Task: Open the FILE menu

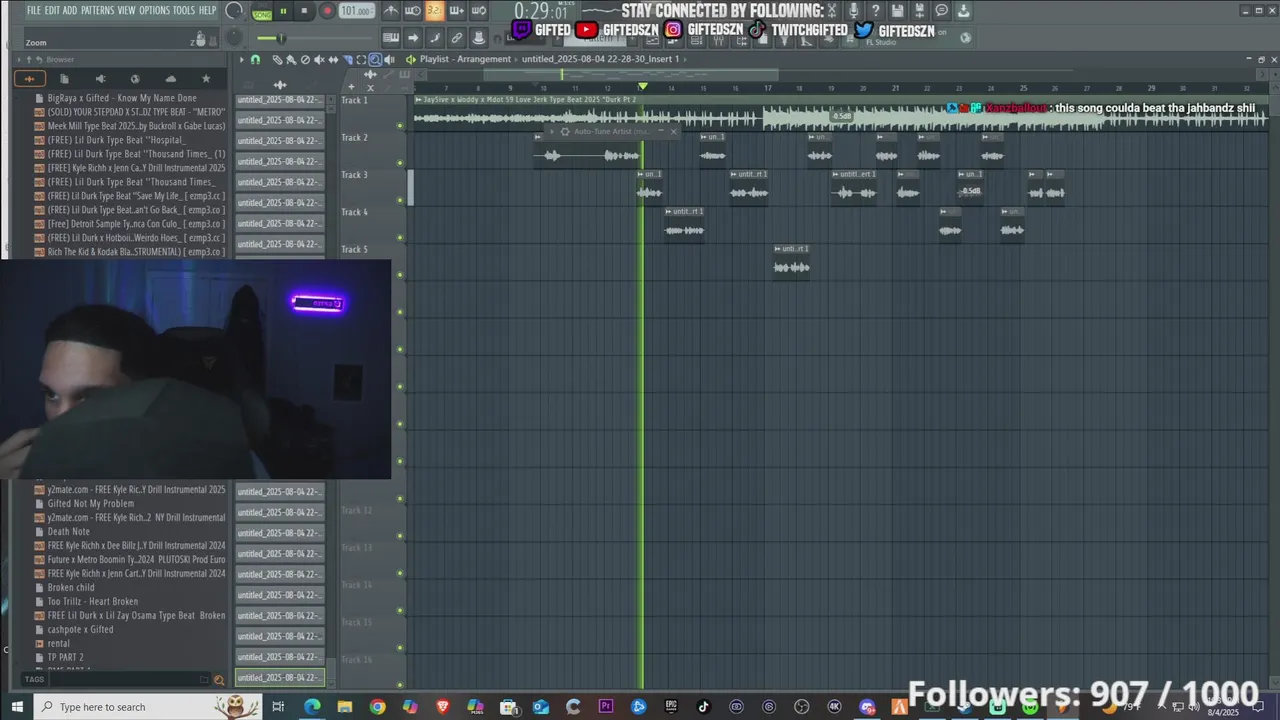Action: tap(34, 10)
